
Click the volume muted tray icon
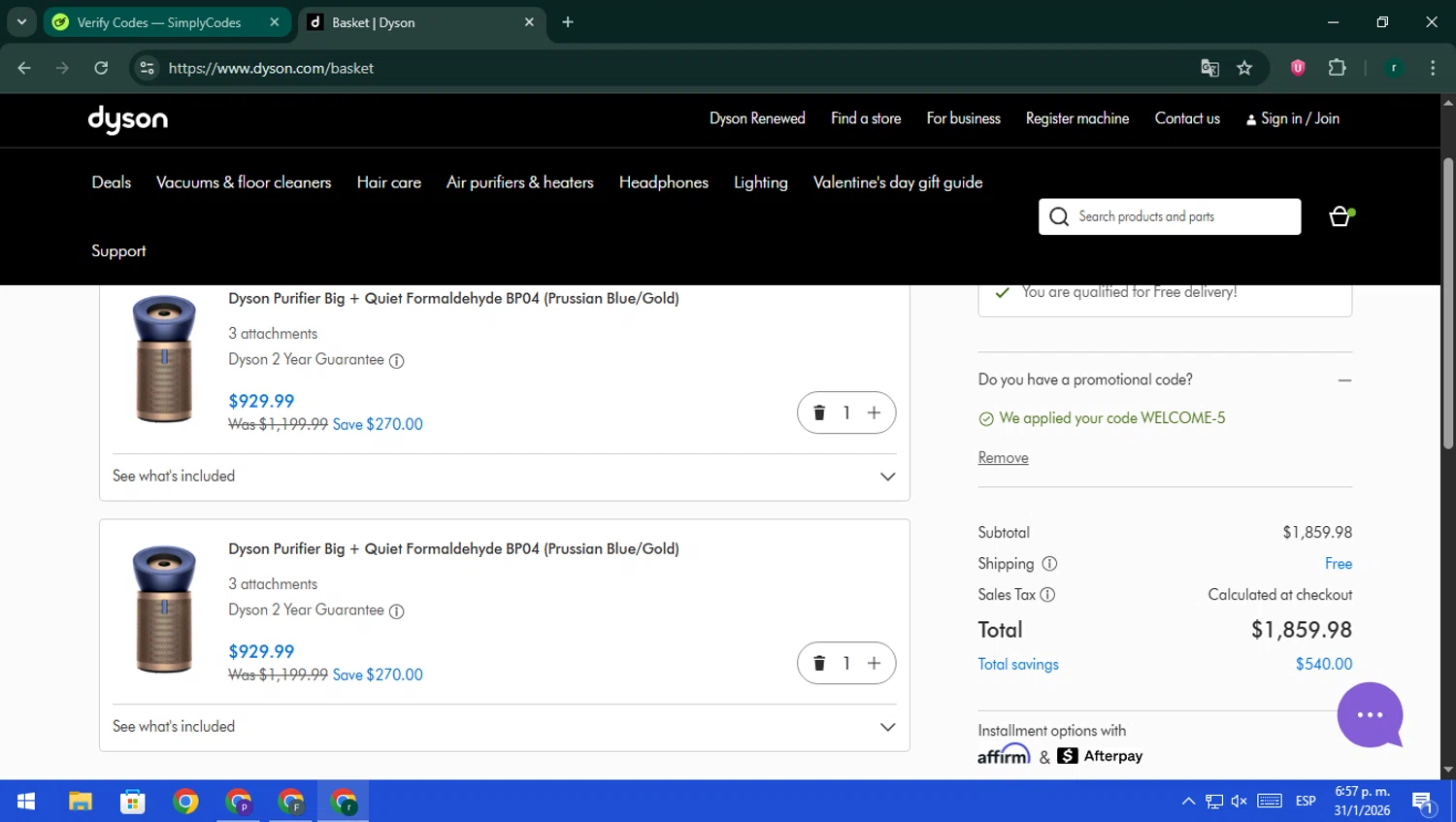(1240, 802)
